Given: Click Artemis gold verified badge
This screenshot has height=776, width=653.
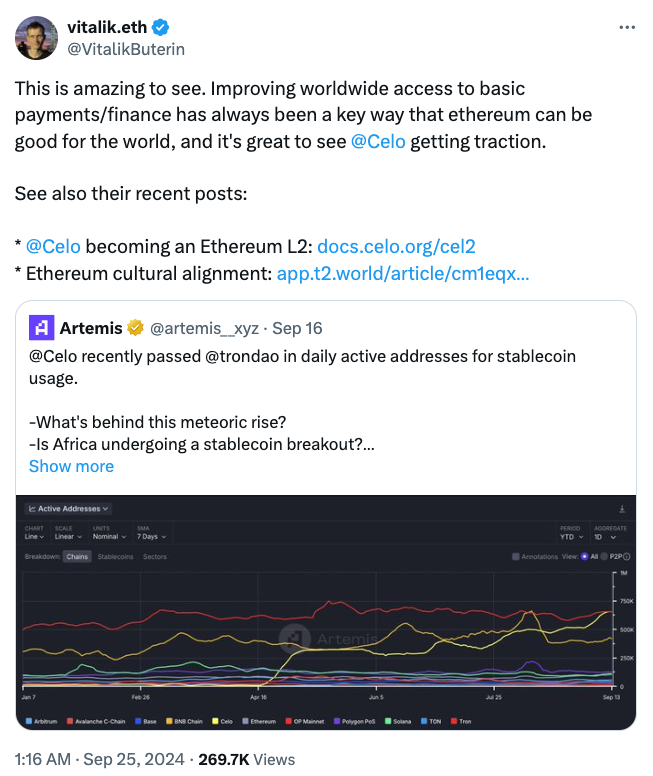Looking at the screenshot, I should [135, 328].
